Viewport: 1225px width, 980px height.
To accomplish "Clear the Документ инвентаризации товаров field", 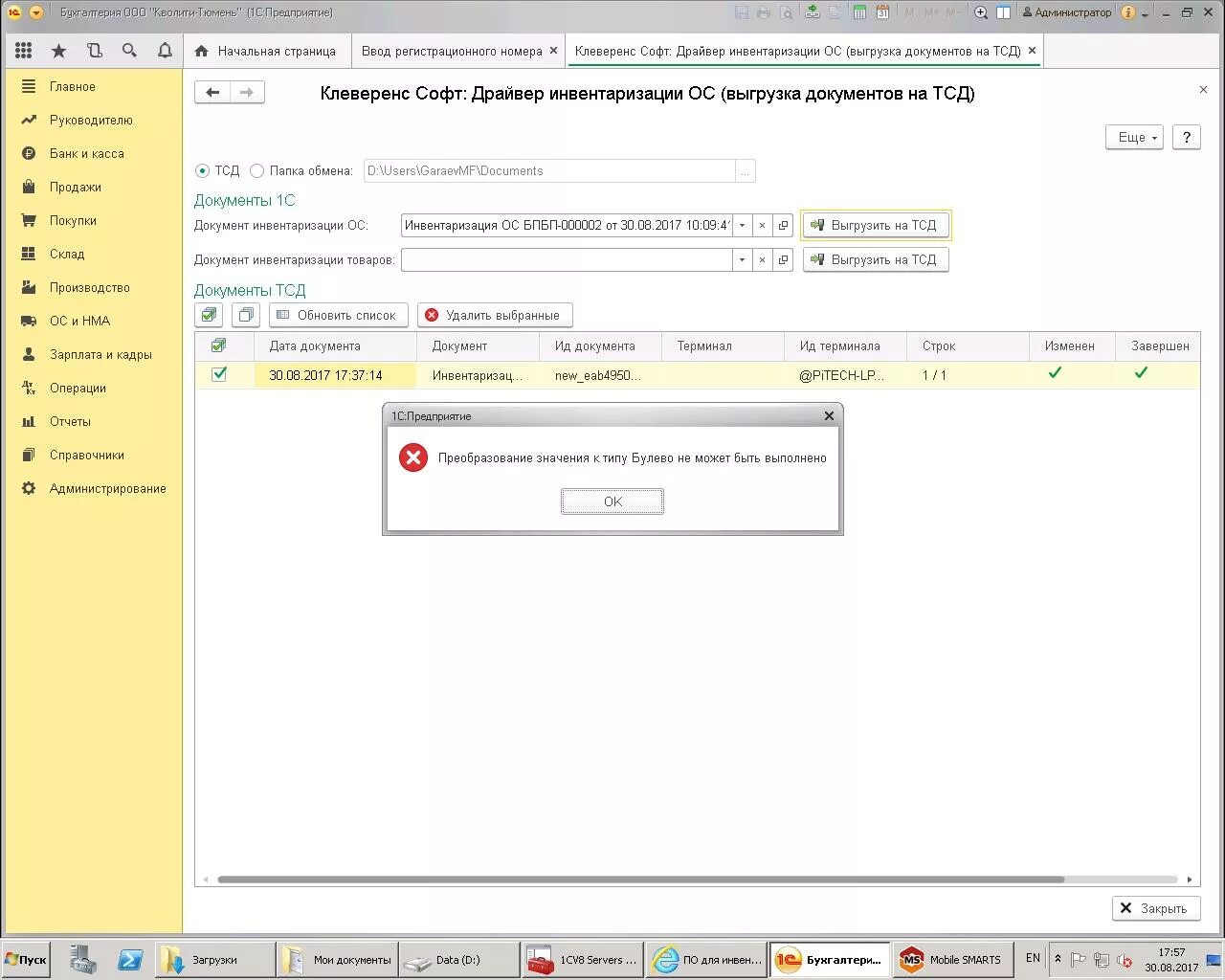I will point(762,260).
